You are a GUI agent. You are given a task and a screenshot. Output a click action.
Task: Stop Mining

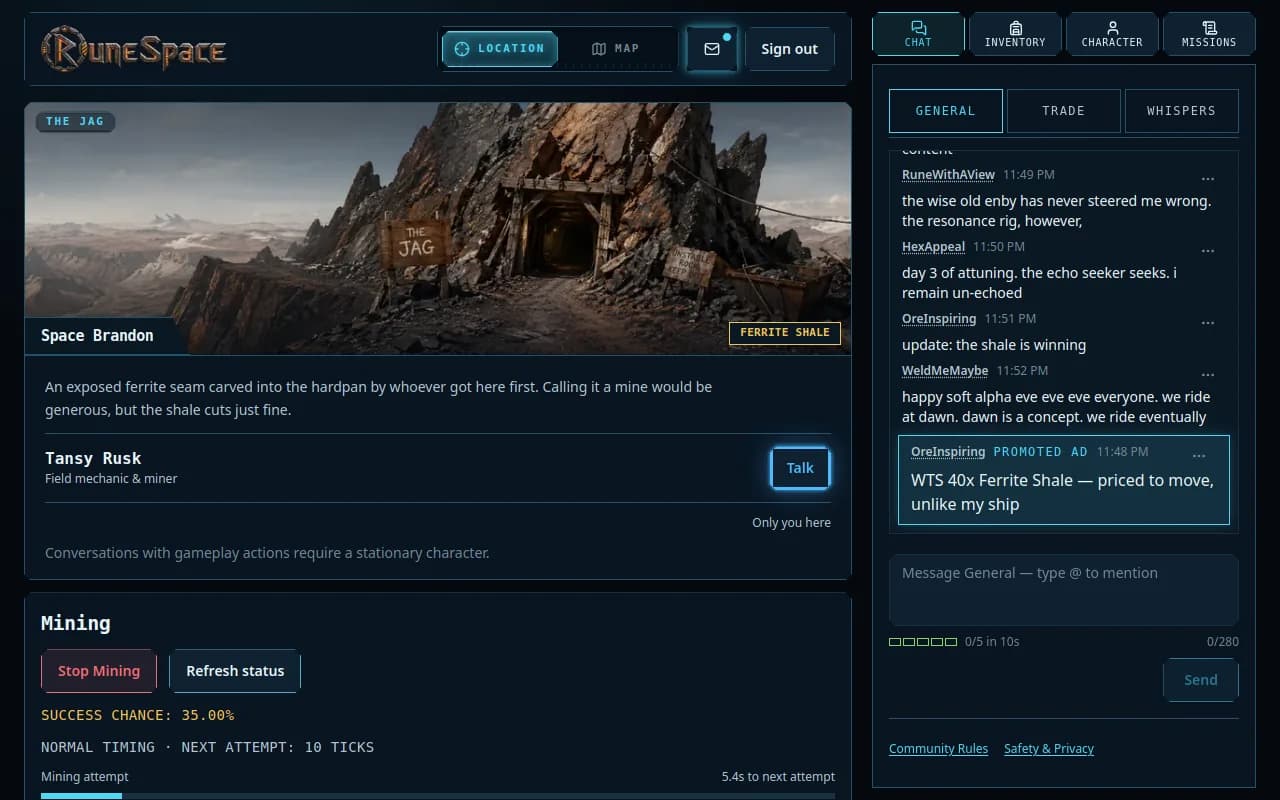(x=99, y=671)
